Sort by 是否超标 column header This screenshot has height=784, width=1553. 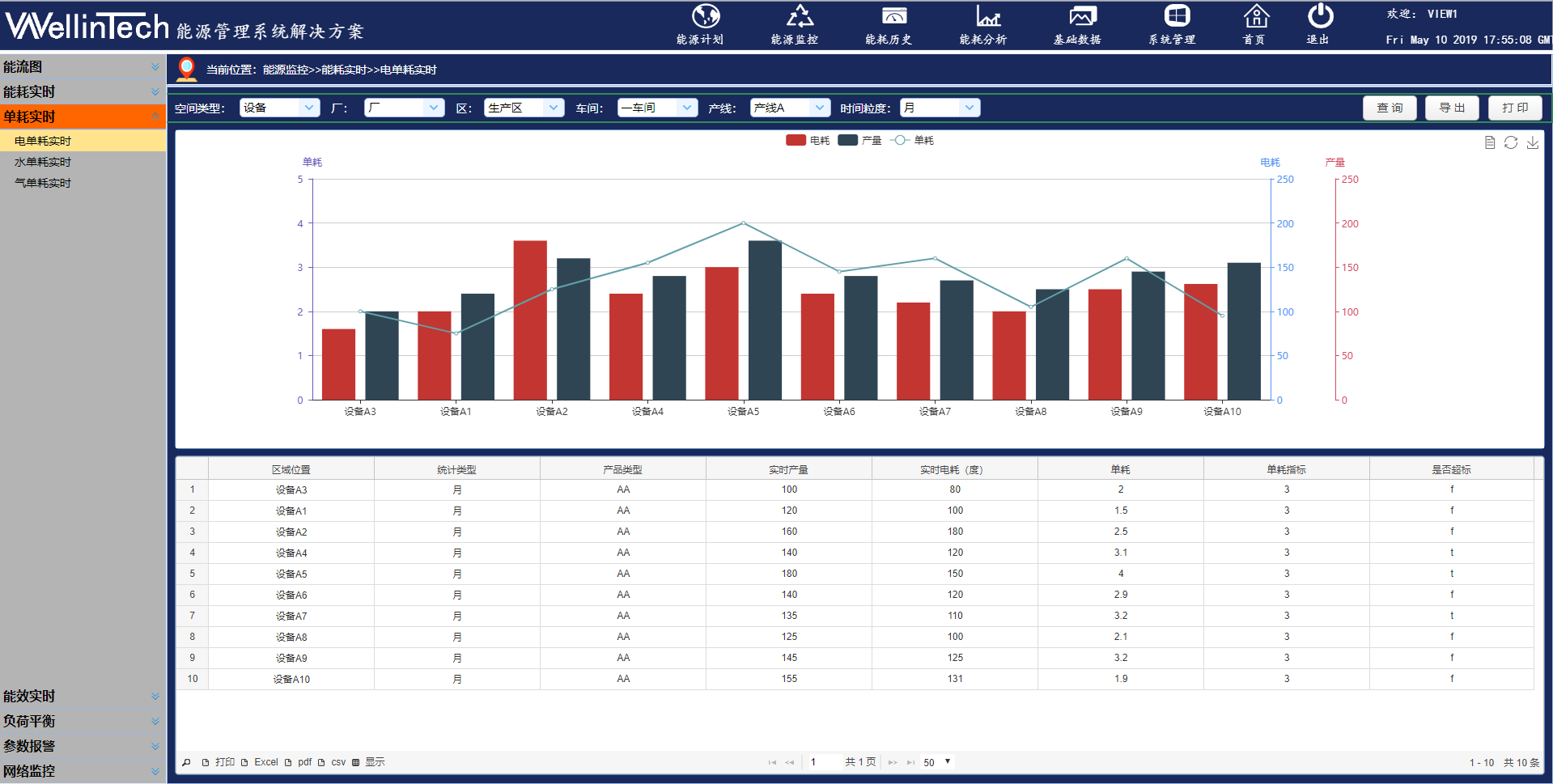pos(1452,469)
